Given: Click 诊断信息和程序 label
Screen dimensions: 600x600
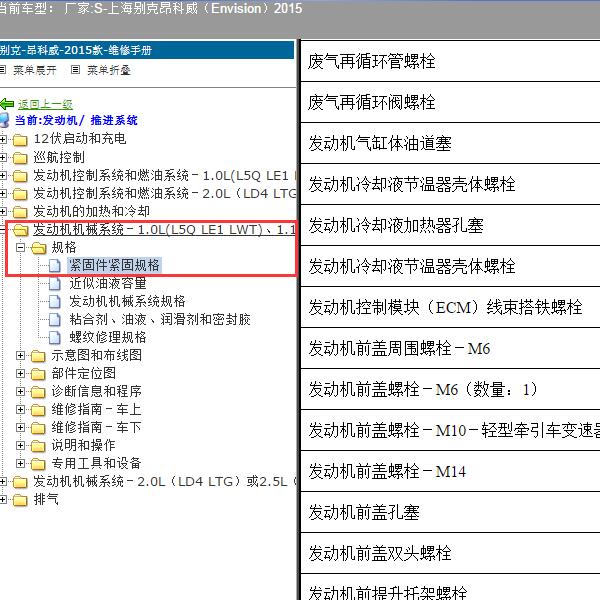Looking at the screenshot, I should click(x=96, y=391).
